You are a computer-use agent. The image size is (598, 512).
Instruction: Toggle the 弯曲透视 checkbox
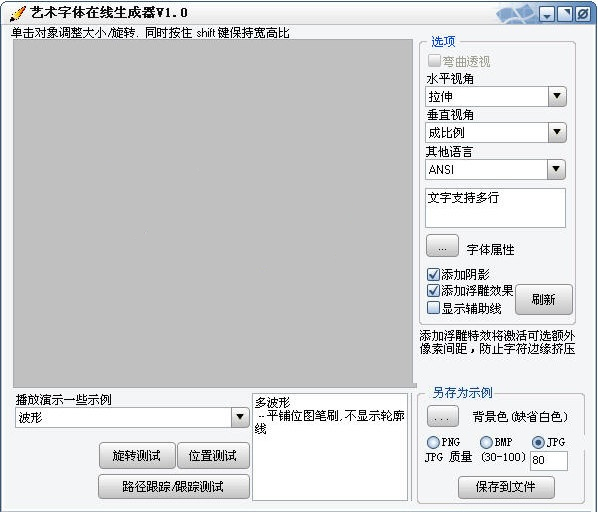pos(434,61)
